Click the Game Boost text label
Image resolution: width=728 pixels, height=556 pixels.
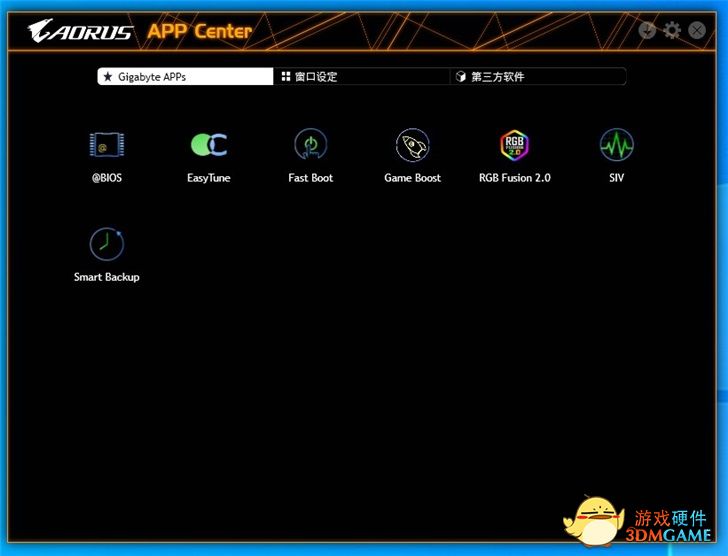click(413, 178)
